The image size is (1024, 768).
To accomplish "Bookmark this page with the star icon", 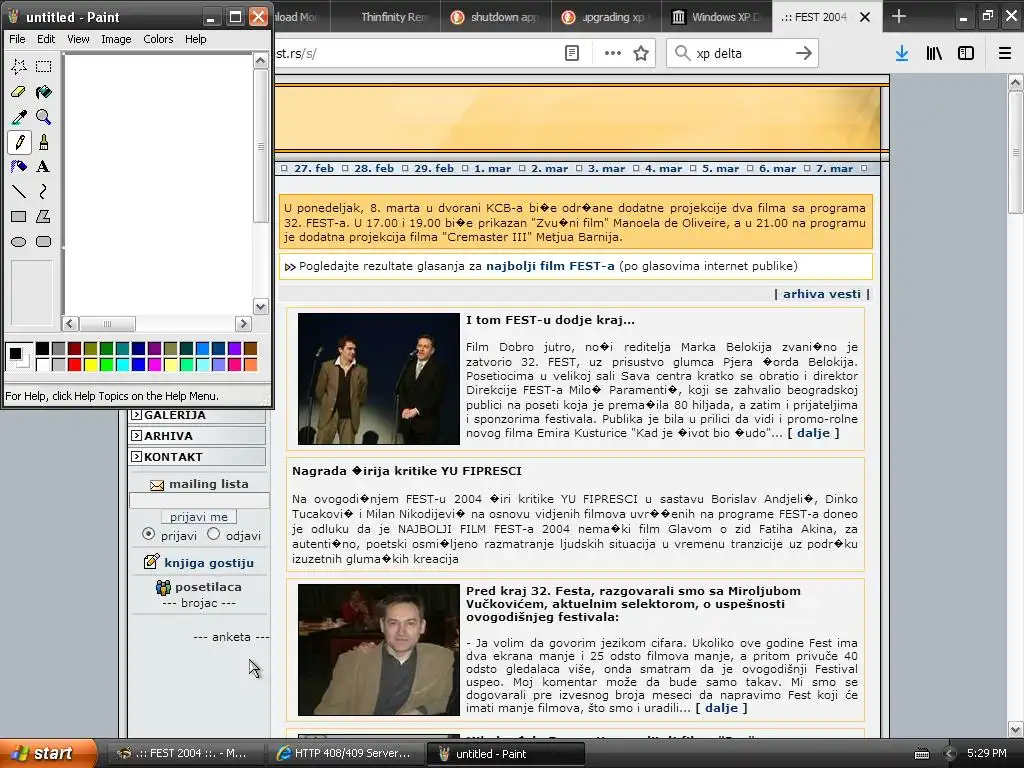I will pyautogui.click(x=641, y=53).
